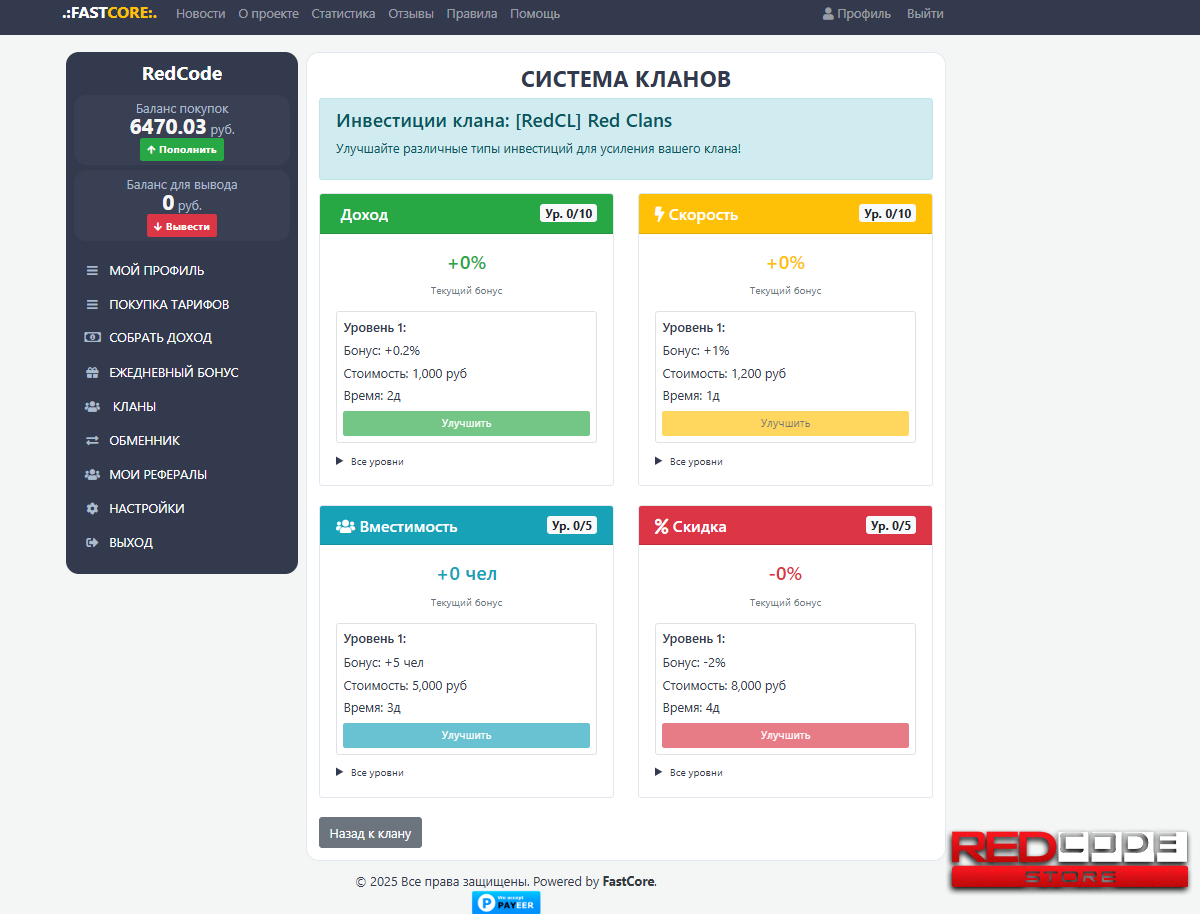Go to Правила in top navigation

click(472, 14)
